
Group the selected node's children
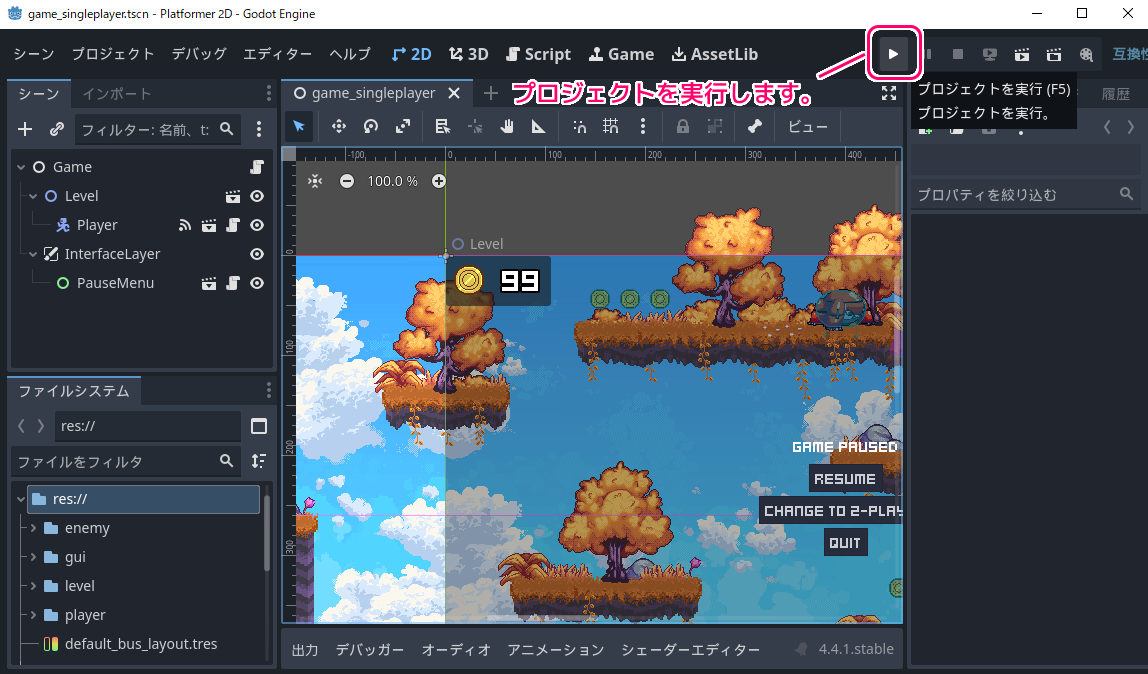[x=715, y=127]
